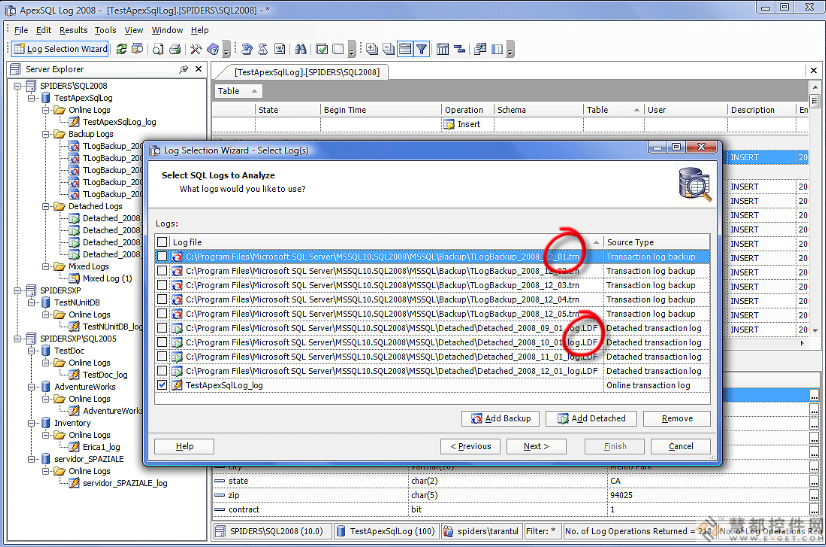Open the File menu
This screenshot has width=826, height=547.
tap(21, 30)
